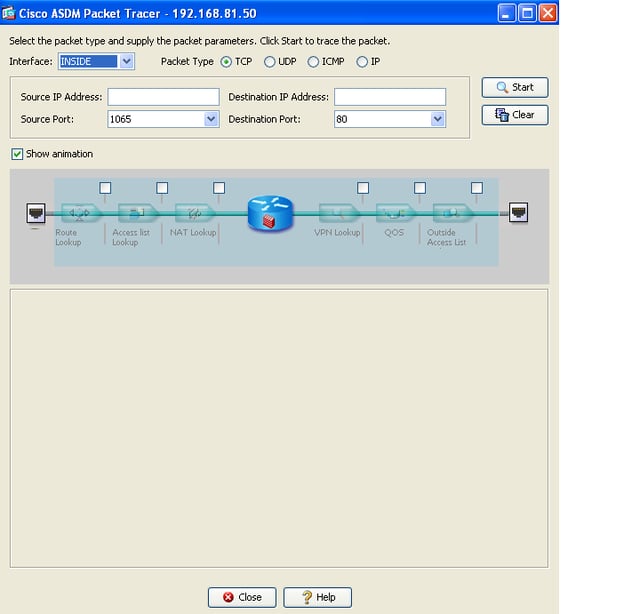
Task: Open Help for Packet Tracer
Action: point(318,597)
